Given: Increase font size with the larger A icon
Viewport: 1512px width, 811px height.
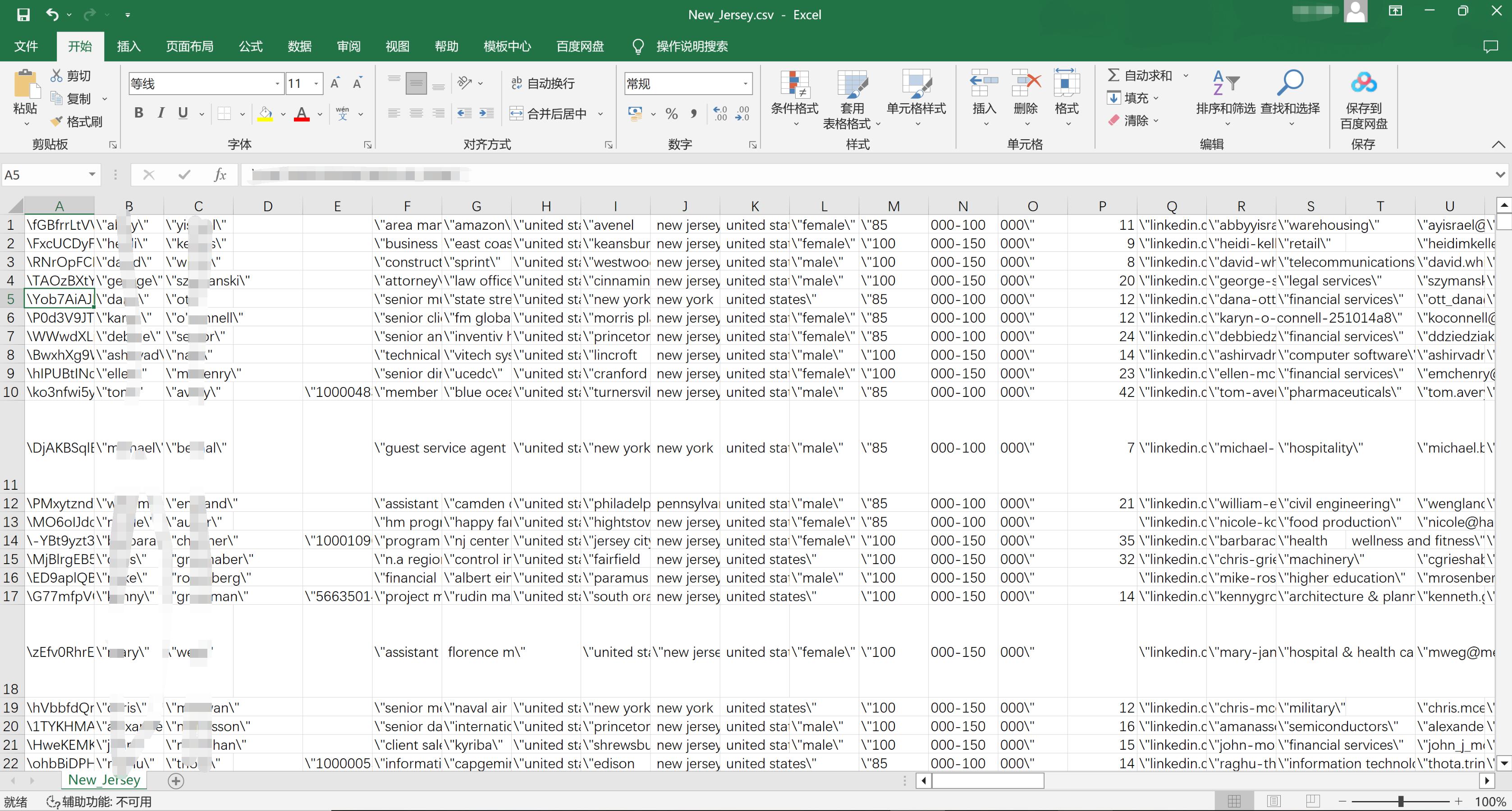Looking at the screenshot, I should (335, 83).
